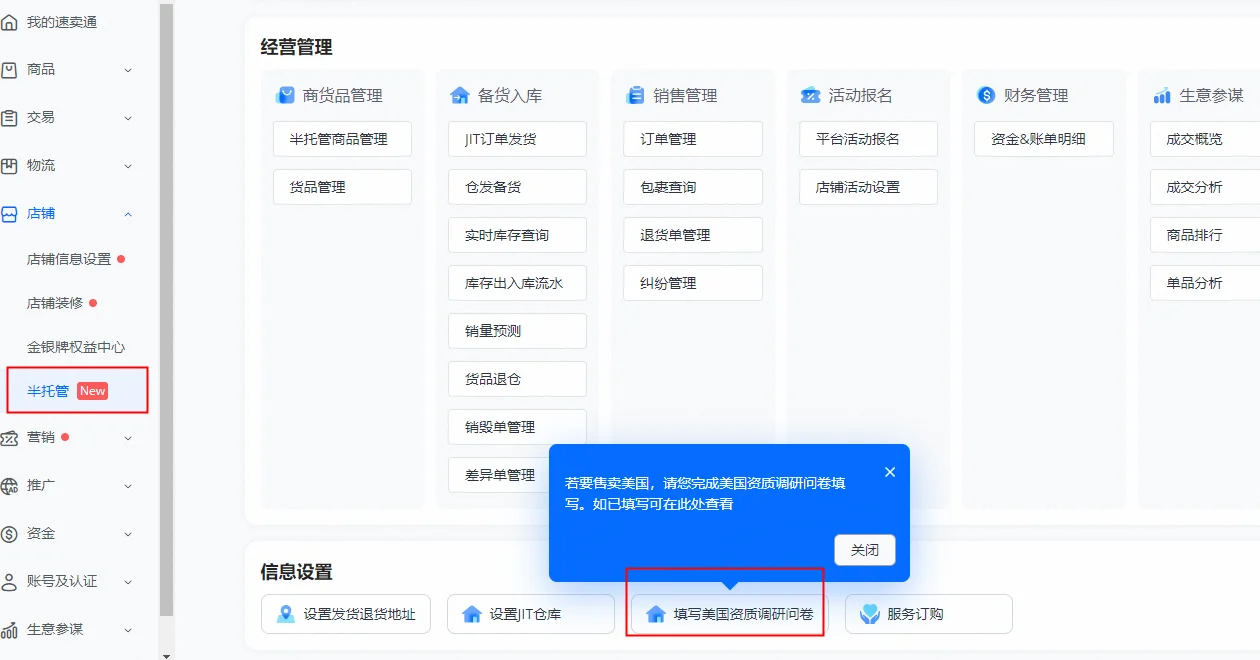Click the 资金 dollar icon
Screen dimensions: 1260x660
[x=9, y=534]
